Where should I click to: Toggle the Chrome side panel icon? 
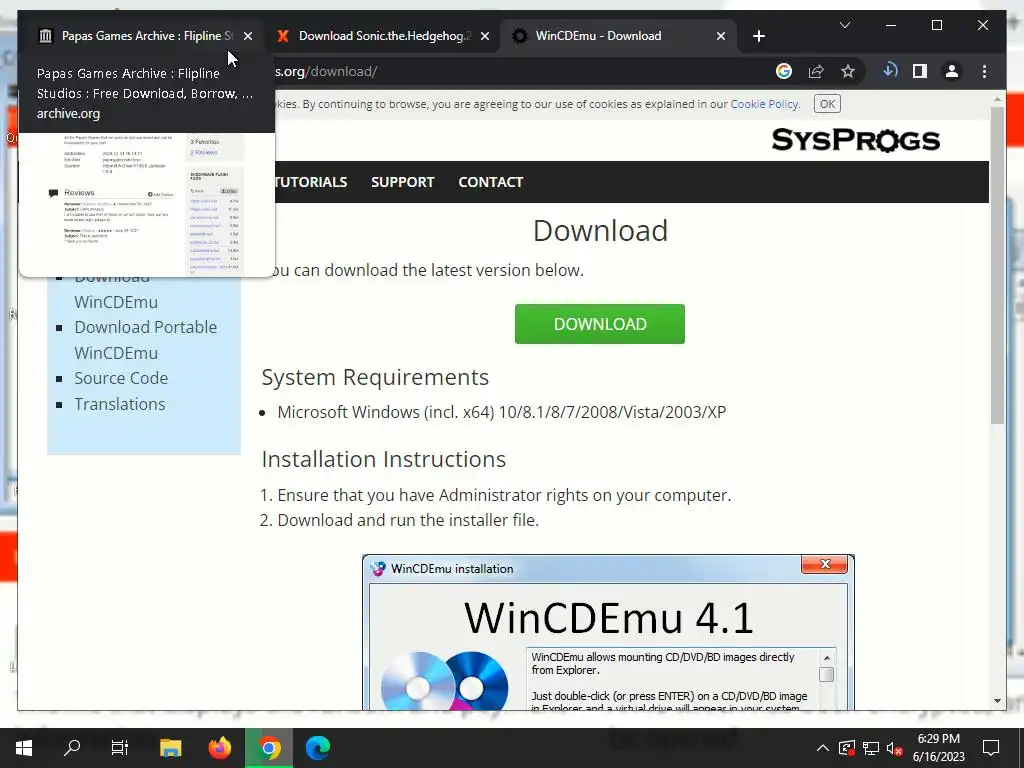tap(920, 71)
